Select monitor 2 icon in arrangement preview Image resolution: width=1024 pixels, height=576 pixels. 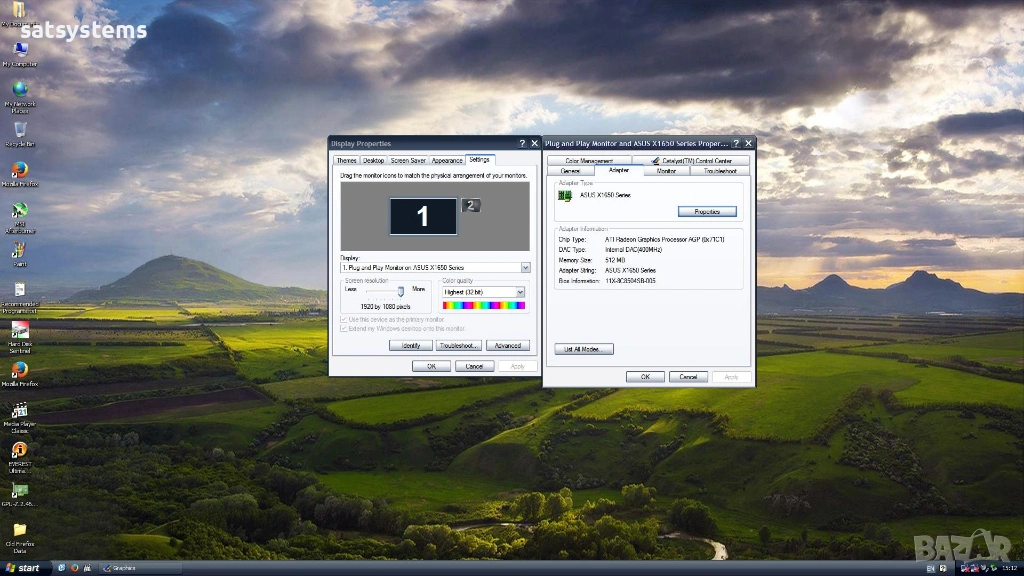(x=471, y=206)
